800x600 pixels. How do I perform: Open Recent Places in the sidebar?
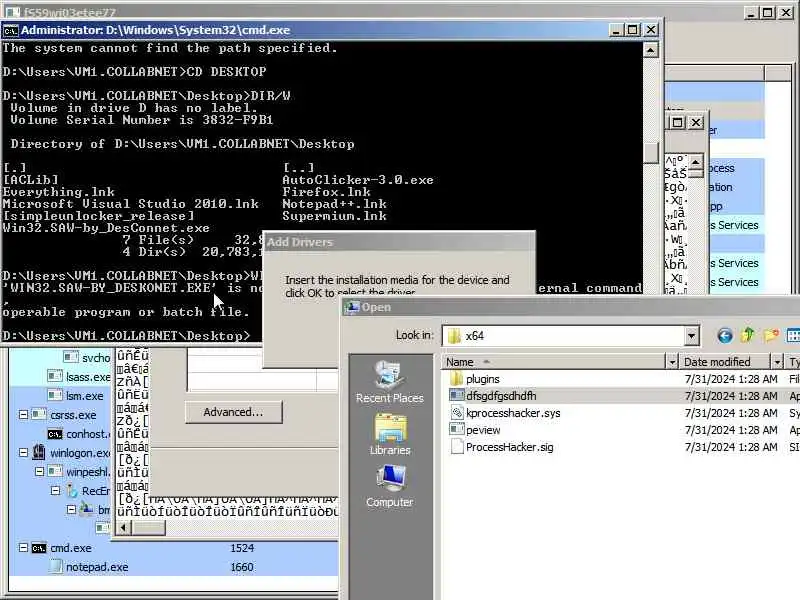coord(389,382)
